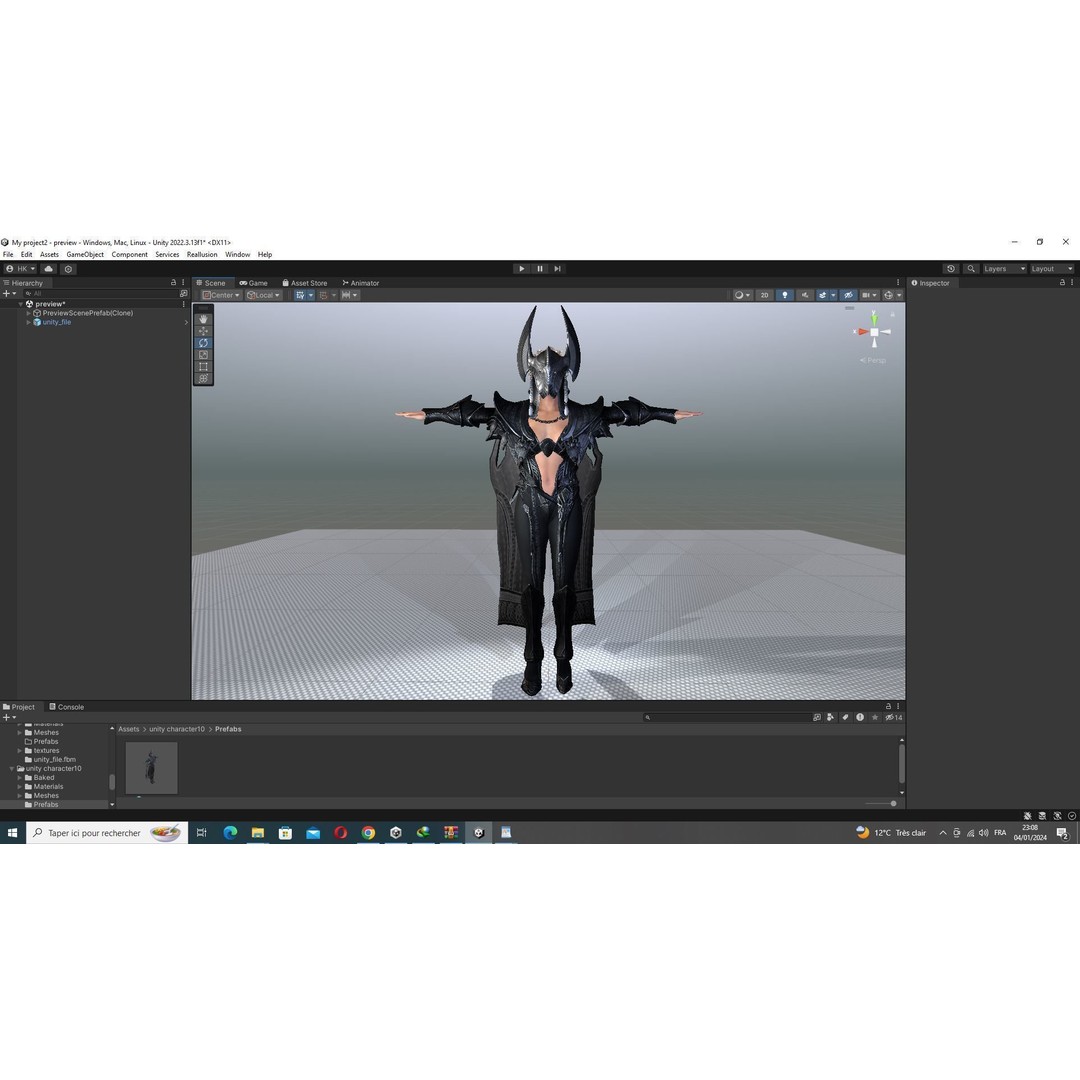This screenshot has width=1080, height=1080.
Task: Open Unity Cloud services icon
Action: (x=49, y=269)
